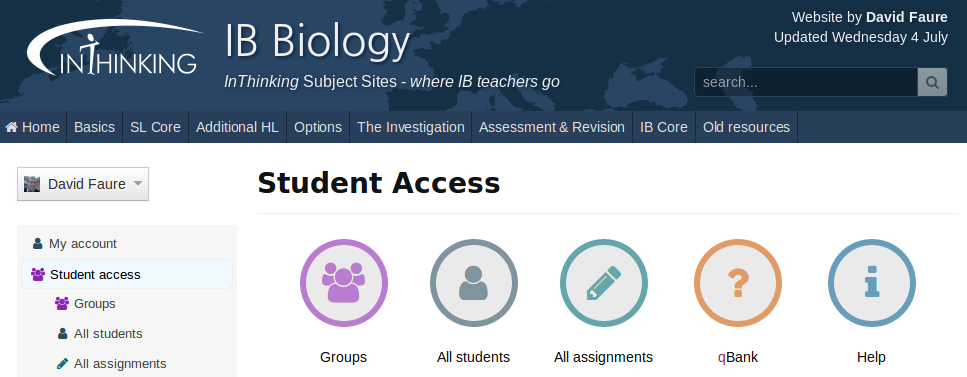
Task: Click the search magnifier button
Action: 932,82
